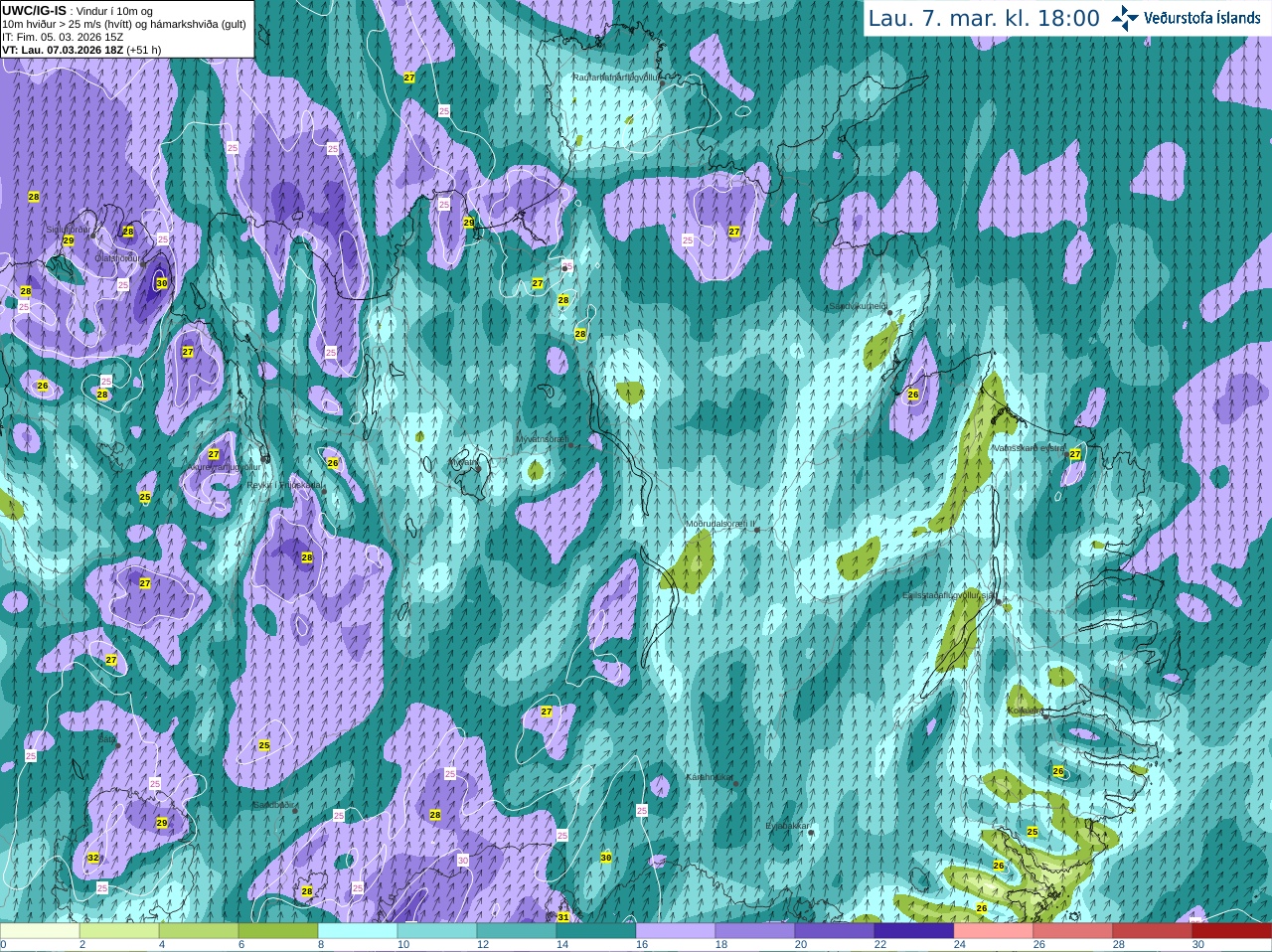Viewport: 1272px width, 952px height.
Task: Click the '10m hviður > 25 m/s' legend description
Action: (x=124, y=24)
